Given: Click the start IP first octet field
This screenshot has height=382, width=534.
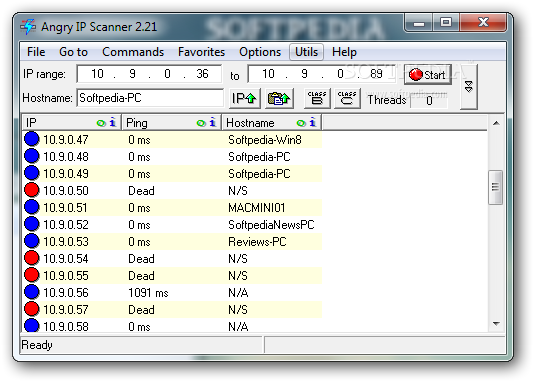Looking at the screenshot, I should tap(97, 74).
